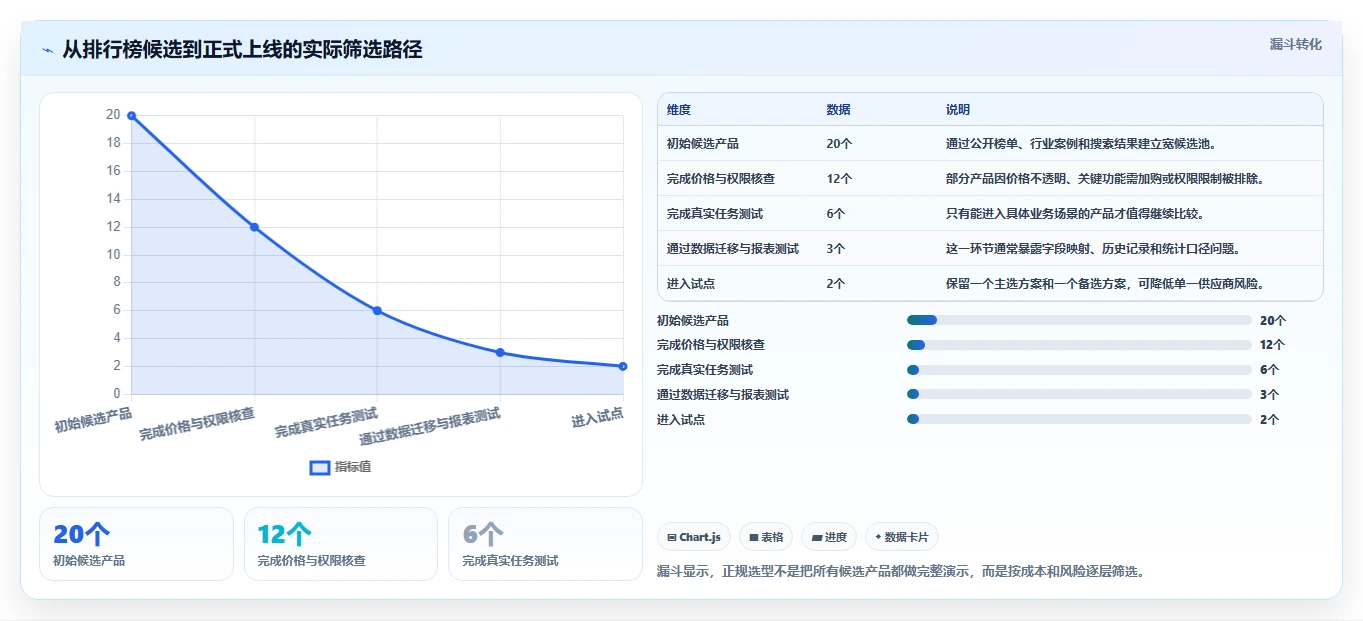This screenshot has height=621, width=1363.
Task: Click the 完成真实任务测试 progress bar
Action: [1079, 370]
